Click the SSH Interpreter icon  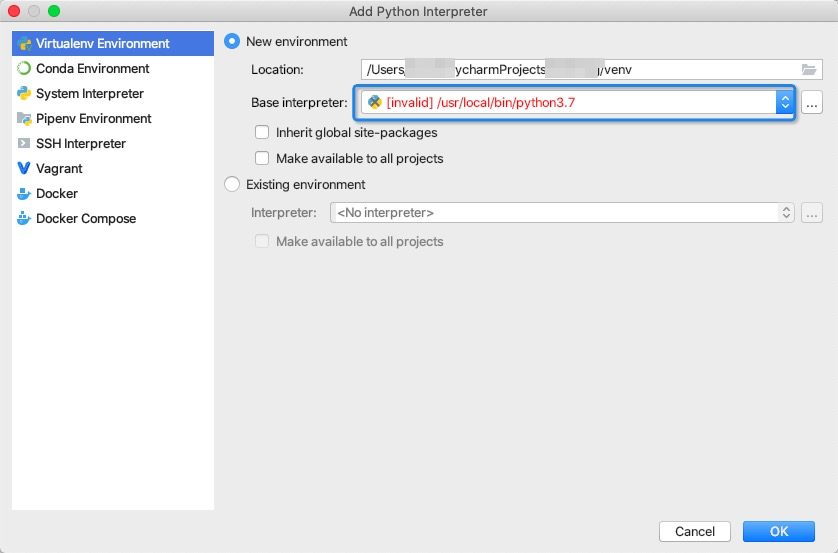(24, 144)
